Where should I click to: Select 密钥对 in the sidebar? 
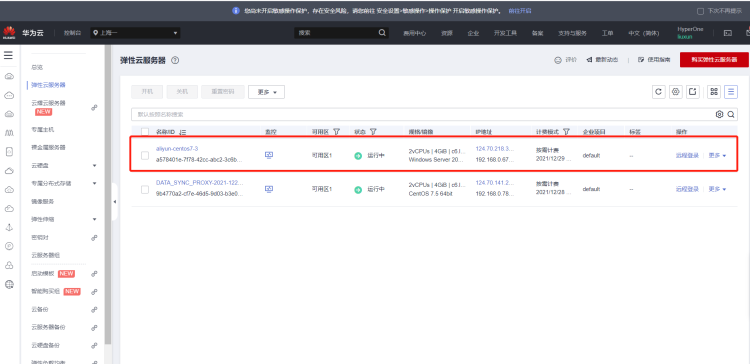(40, 238)
